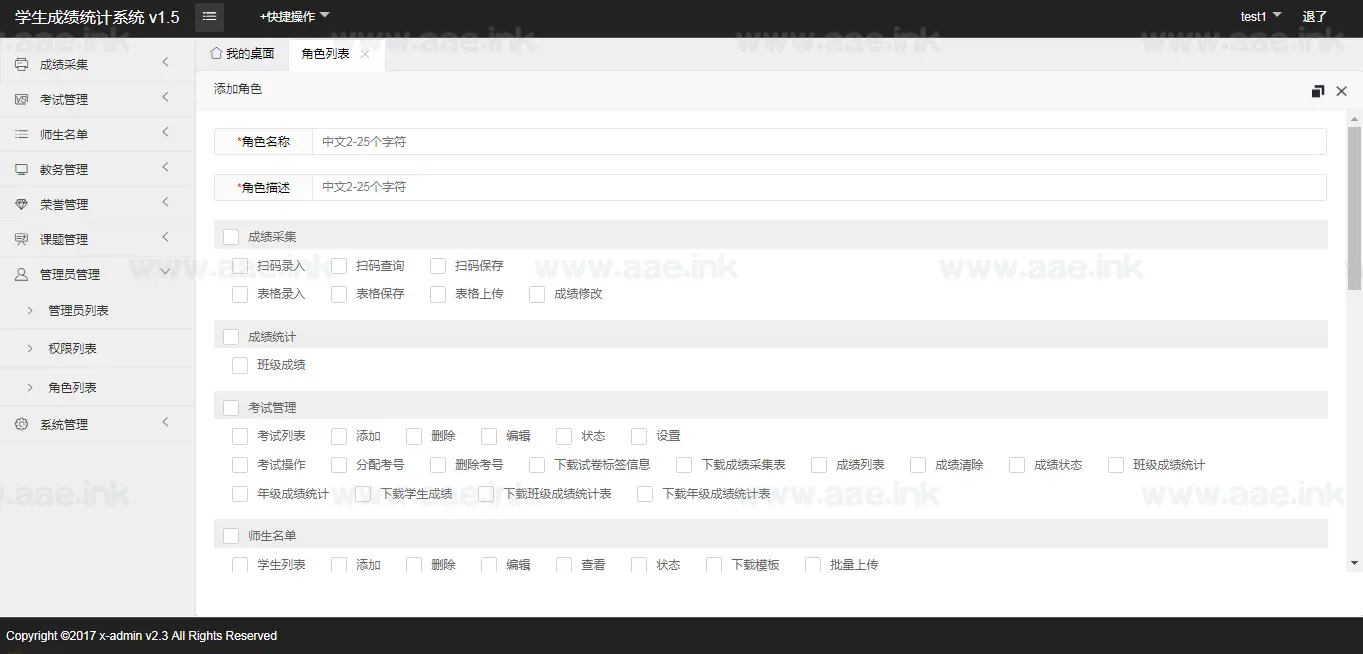Check the 下载年级成绩统计表 checkbox
This screenshot has height=654, width=1363.
[x=645, y=494]
